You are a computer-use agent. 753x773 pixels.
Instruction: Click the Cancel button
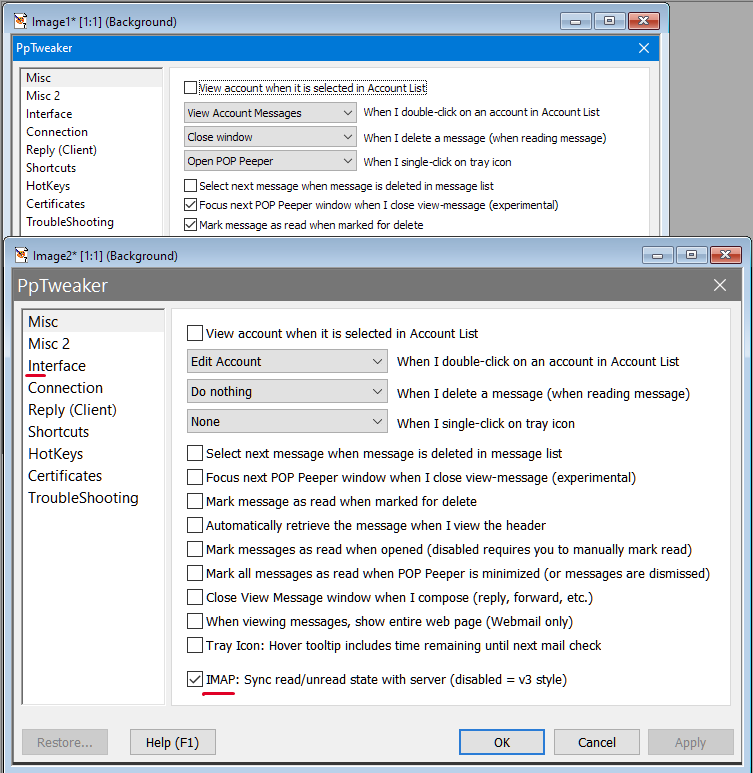click(x=597, y=742)
